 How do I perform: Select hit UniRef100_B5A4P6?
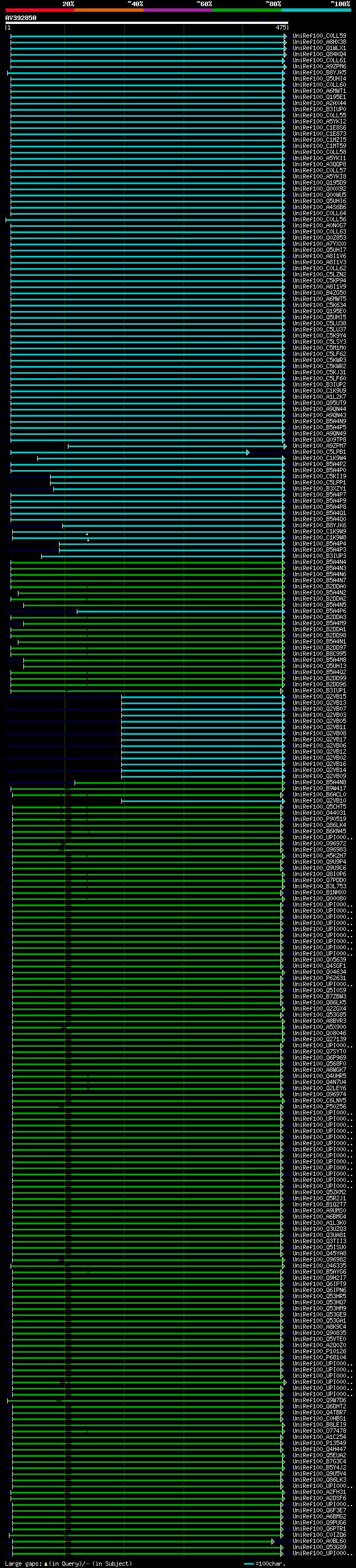tap(319, 611)
